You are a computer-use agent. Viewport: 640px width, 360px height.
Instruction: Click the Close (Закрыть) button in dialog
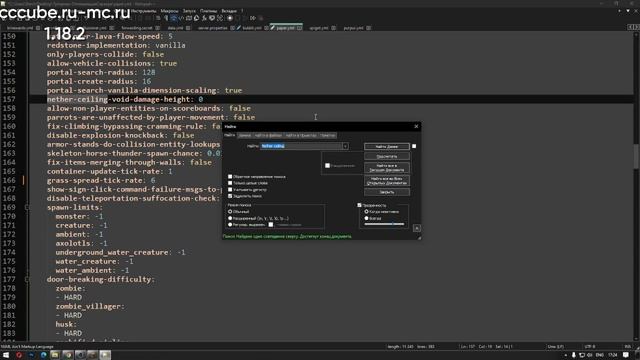(387, 192)
